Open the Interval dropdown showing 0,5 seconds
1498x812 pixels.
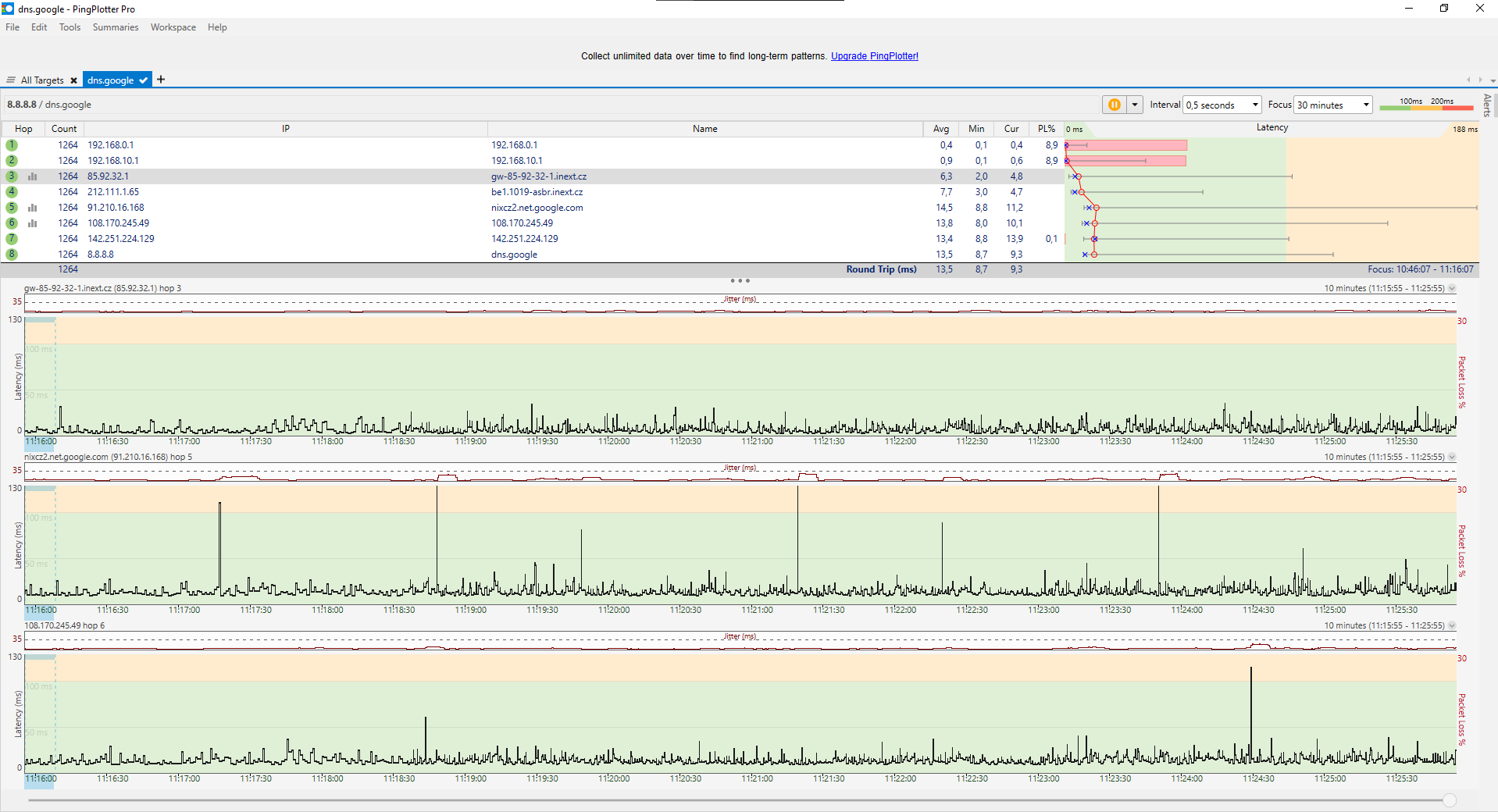click(x=1222, y=105)
